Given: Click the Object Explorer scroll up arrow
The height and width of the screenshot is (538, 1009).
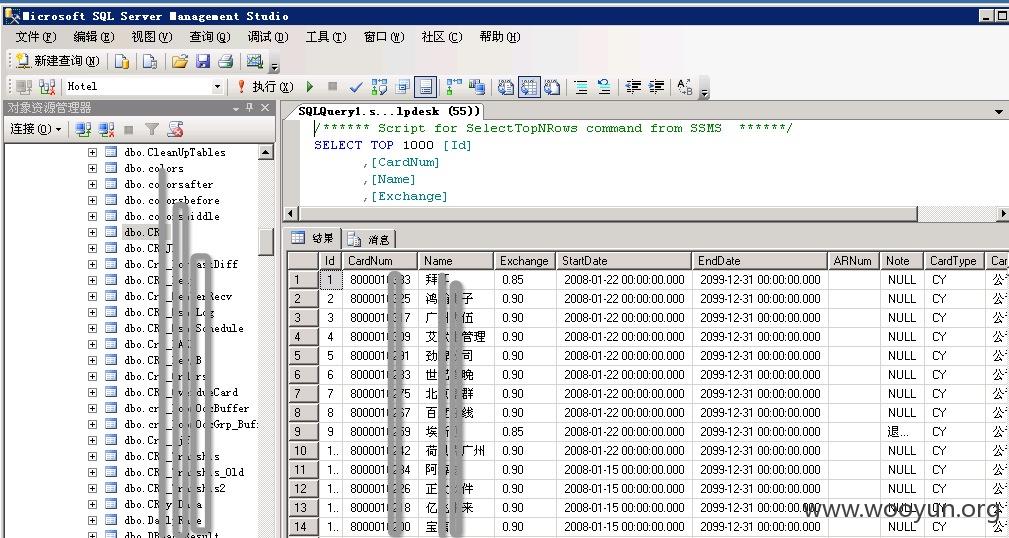Looking at the screenshot, I should pyautogui.click(x=266, y=152).
